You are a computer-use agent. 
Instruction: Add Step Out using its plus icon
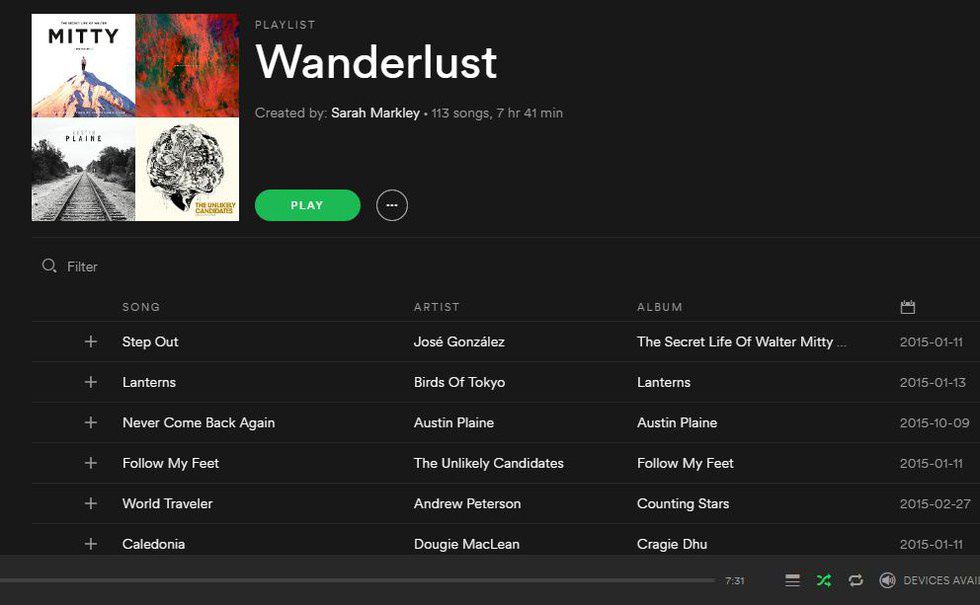point(91,341)
